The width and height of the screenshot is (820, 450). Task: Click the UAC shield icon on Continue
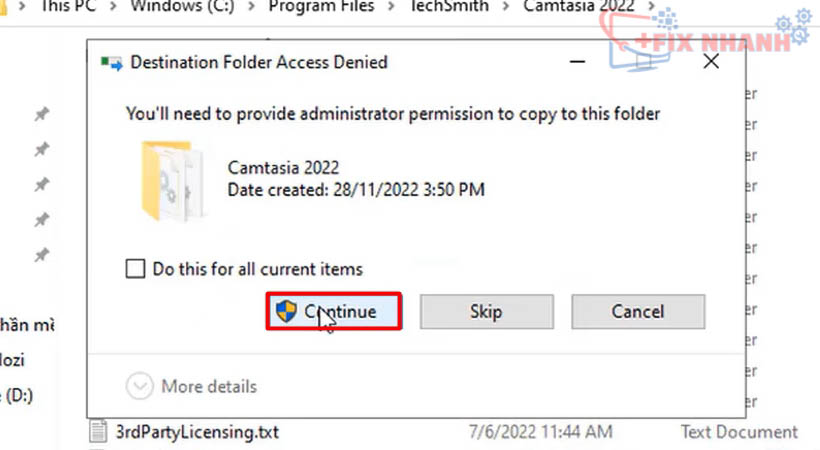pos(286,311)
